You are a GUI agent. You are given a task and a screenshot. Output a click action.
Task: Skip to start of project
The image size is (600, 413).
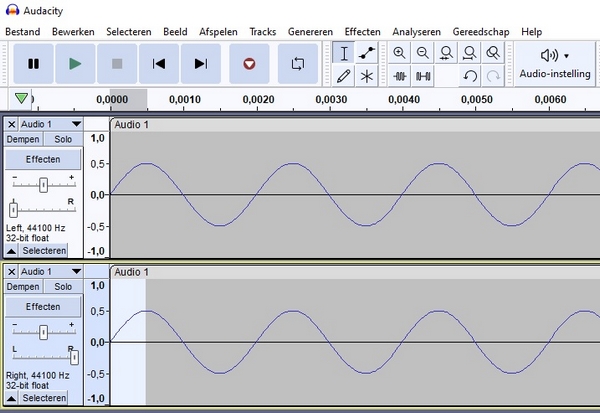point(159,64)
